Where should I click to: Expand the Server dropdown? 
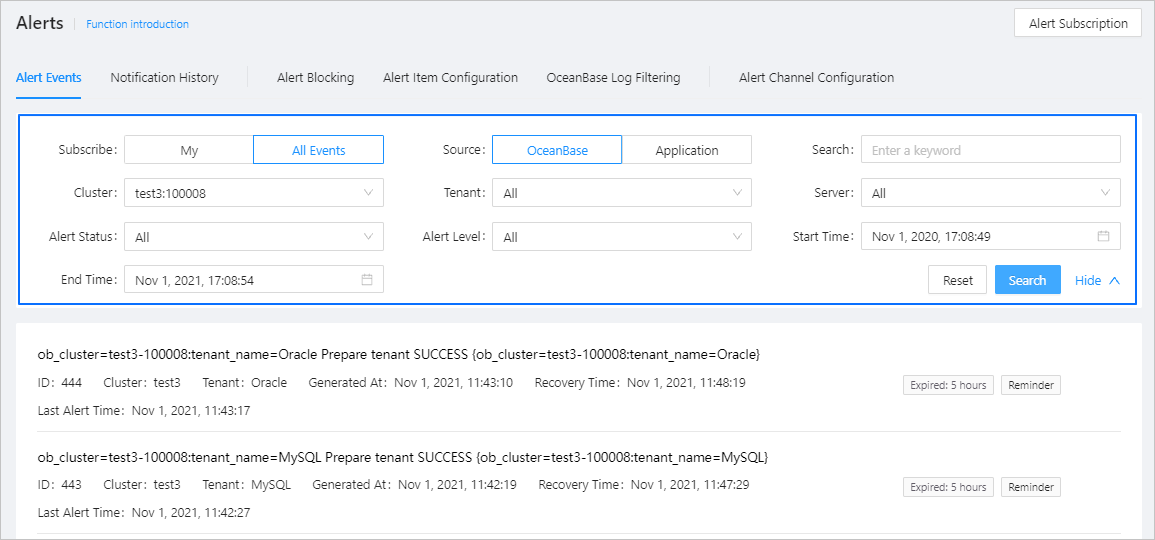click(x=991, y=193)
